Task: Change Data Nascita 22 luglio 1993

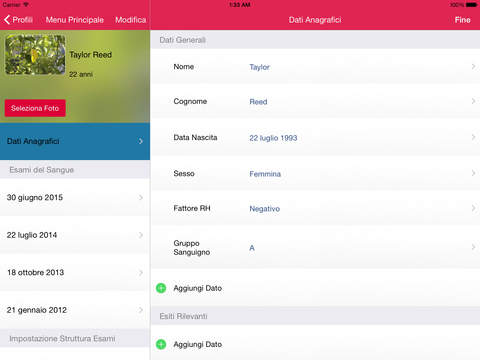Action: [x=273, y=138]
